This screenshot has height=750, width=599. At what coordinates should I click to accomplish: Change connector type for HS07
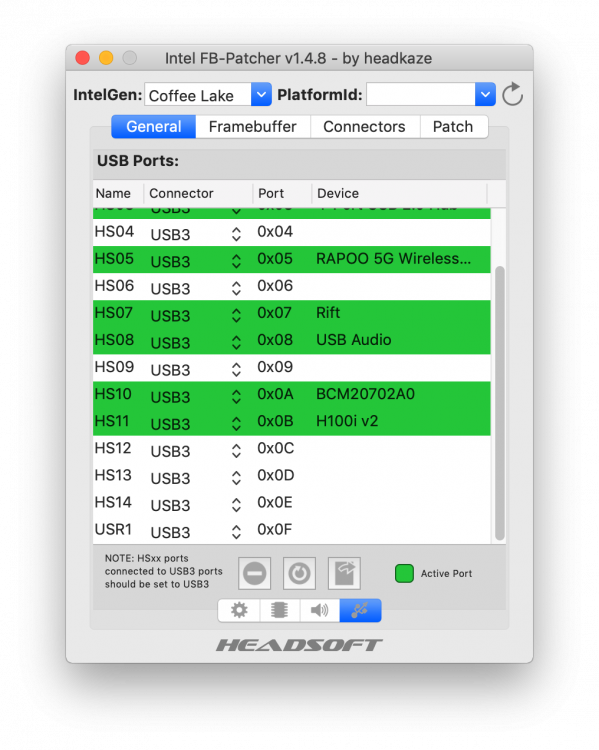[236, 315]
